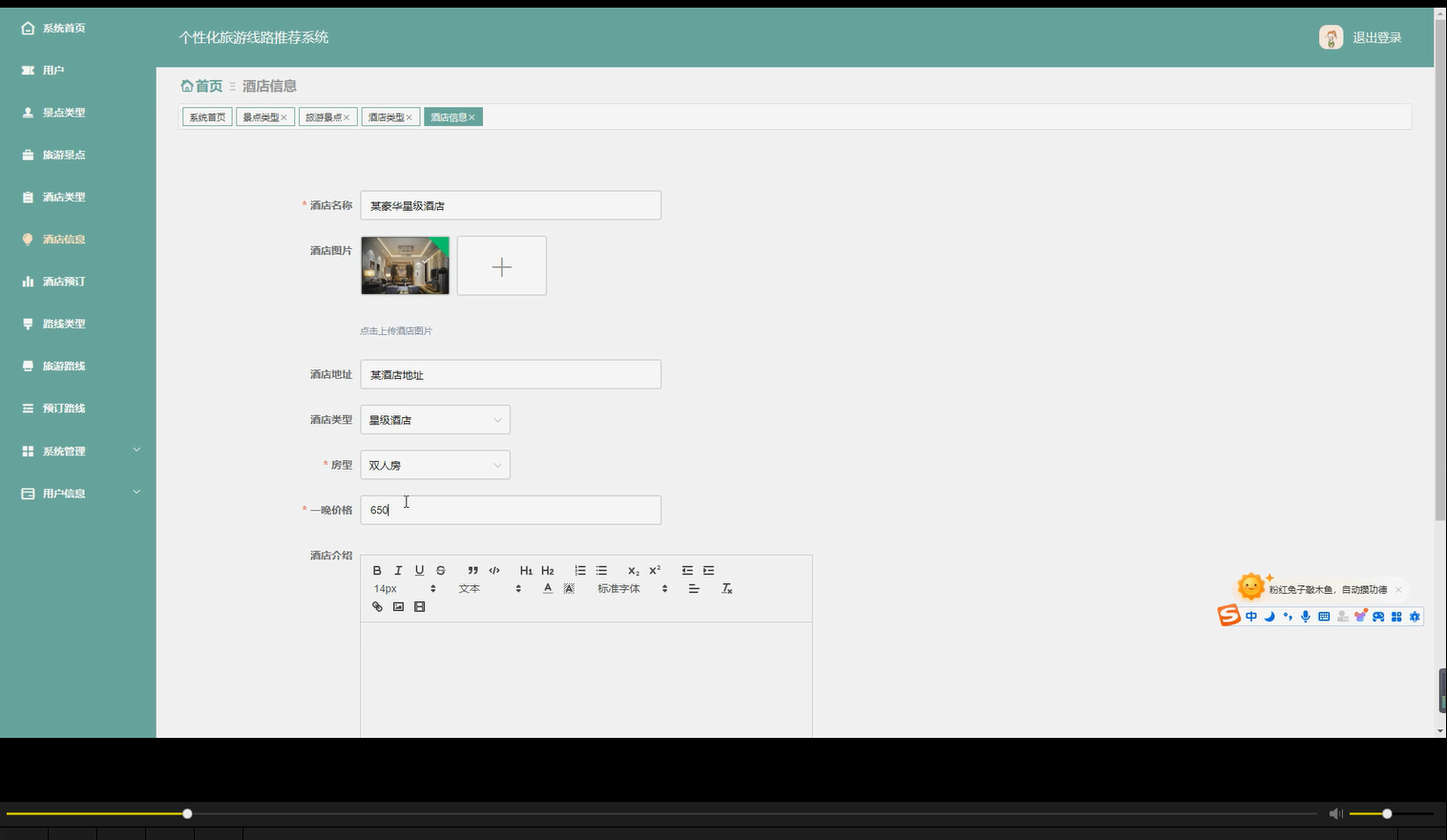Focus the 酒店地址 input field
1447x840 pixels.
pos(511,374)
